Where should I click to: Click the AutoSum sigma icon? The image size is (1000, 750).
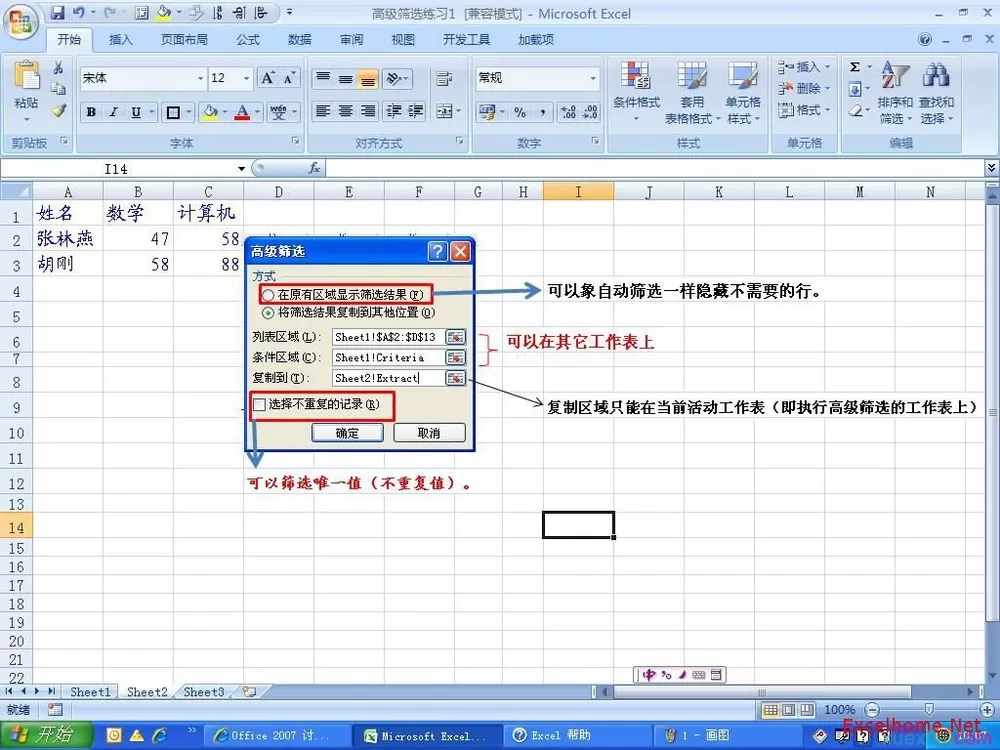[x=855, y=67]
